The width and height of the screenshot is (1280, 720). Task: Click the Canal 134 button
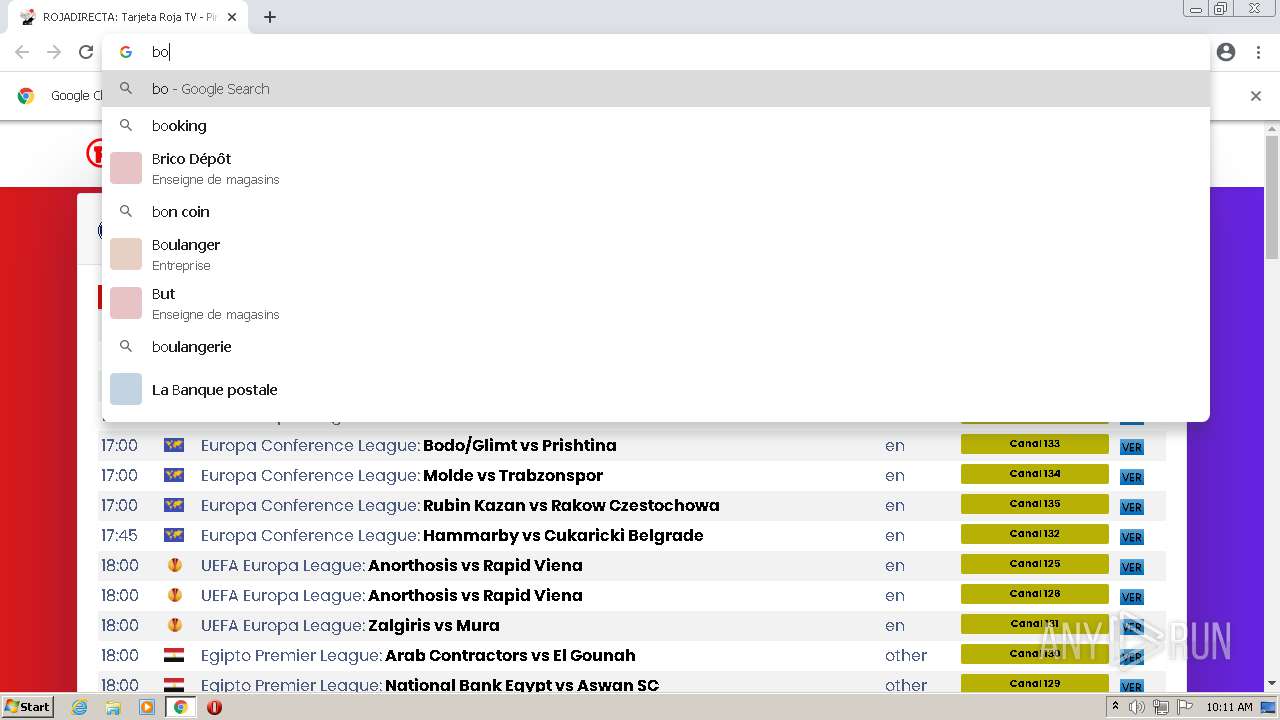tap(1034, 474)
